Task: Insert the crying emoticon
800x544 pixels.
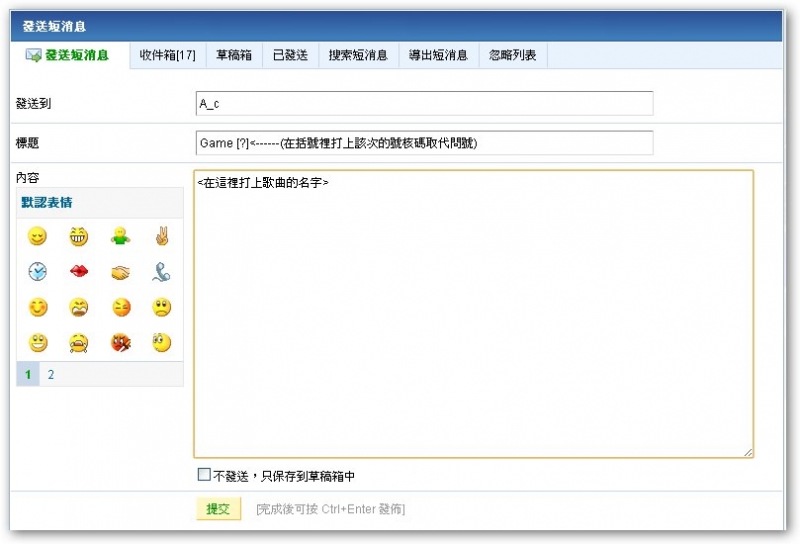Action: tap(79, 343)
